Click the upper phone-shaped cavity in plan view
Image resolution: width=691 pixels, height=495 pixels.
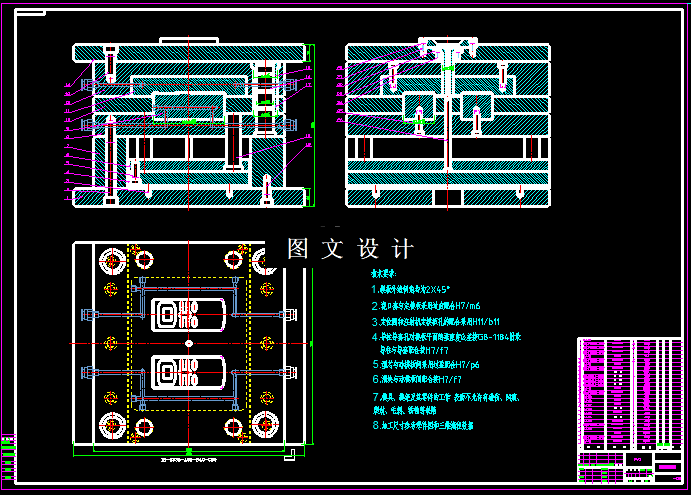tap(189, 315)
